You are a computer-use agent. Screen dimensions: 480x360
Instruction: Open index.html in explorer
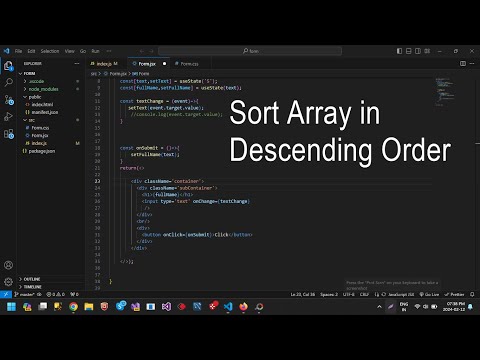[x=42, y=104]
